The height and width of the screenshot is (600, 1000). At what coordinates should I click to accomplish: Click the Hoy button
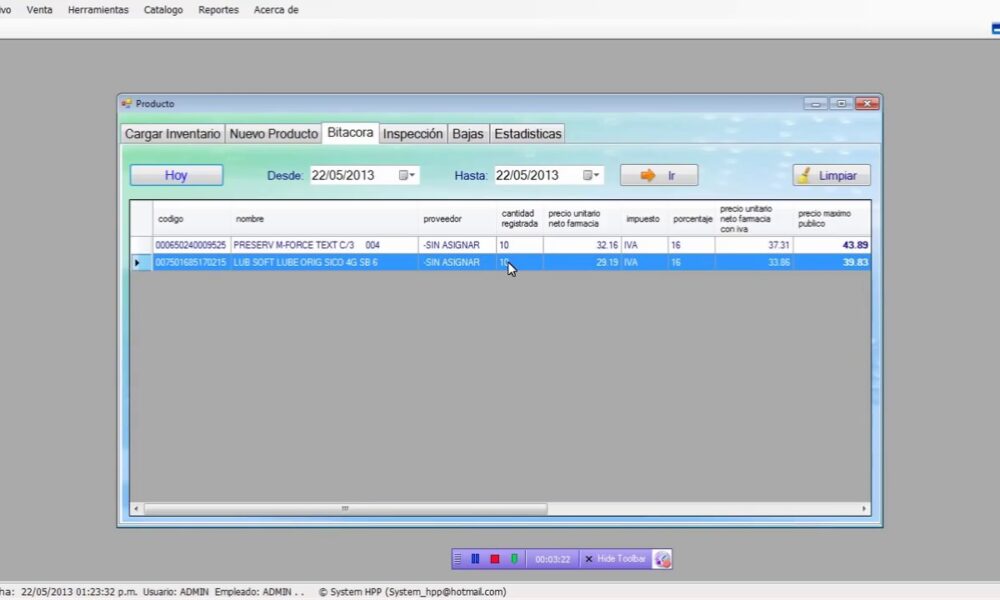pyautogui.click(x=176, y=175)
